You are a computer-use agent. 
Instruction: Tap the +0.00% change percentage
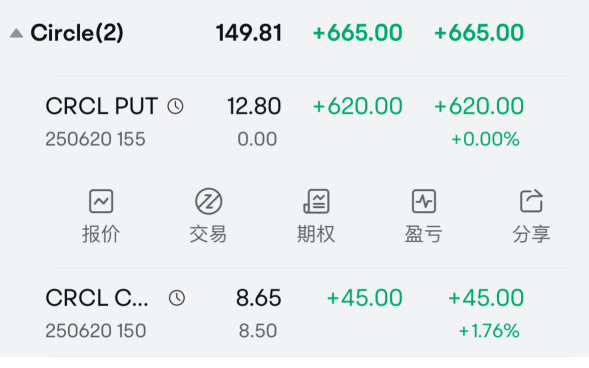tap(485, 139)
